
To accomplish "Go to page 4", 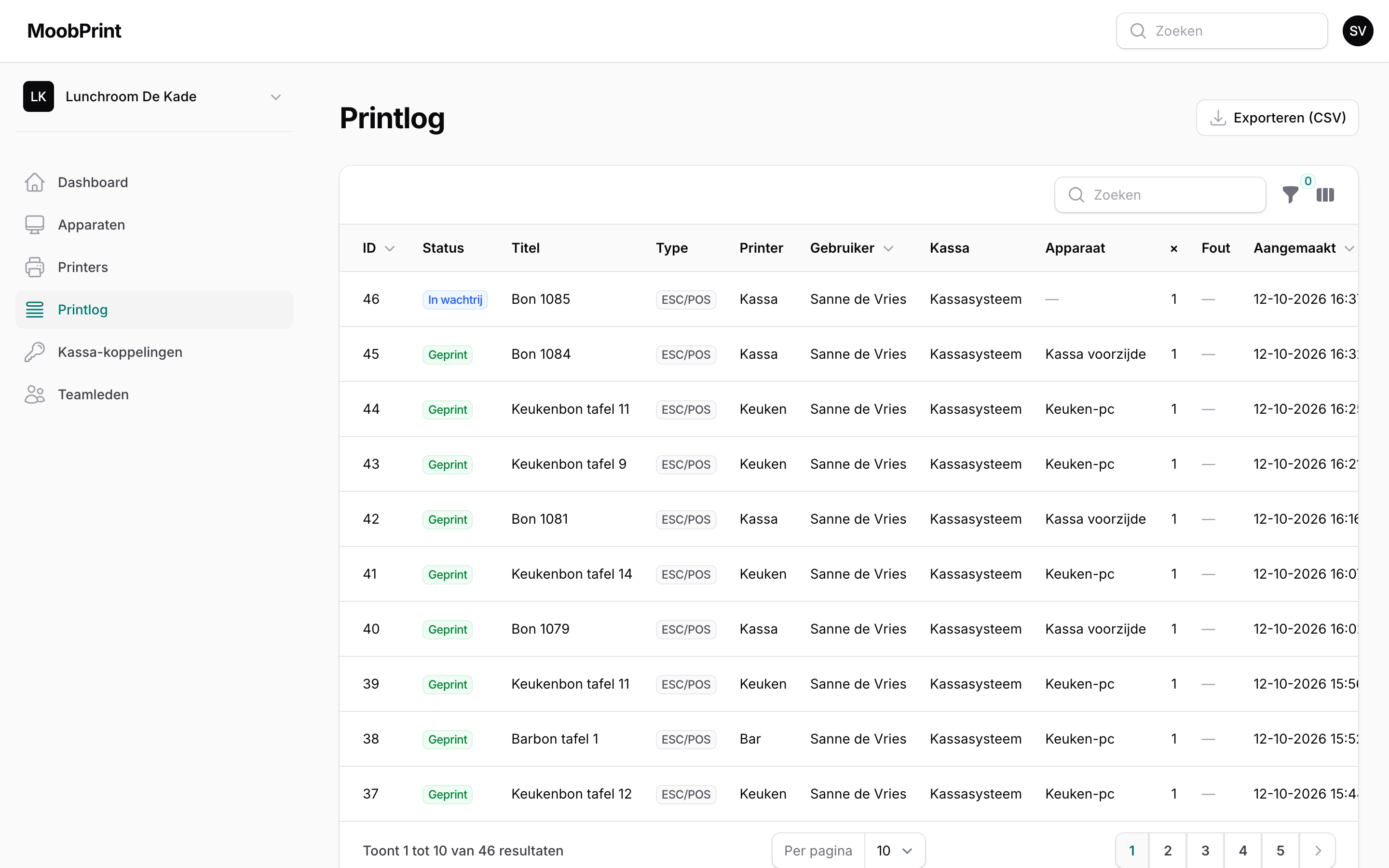I will click(x=1243, y=850).
